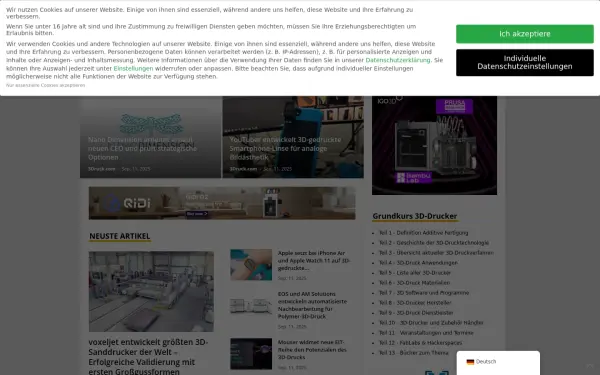This screenshot has height=375, width=600.
Task: Click the NEUSTE ARTIKEL heading
Action: pyautogui.click(x=120, y=236)
